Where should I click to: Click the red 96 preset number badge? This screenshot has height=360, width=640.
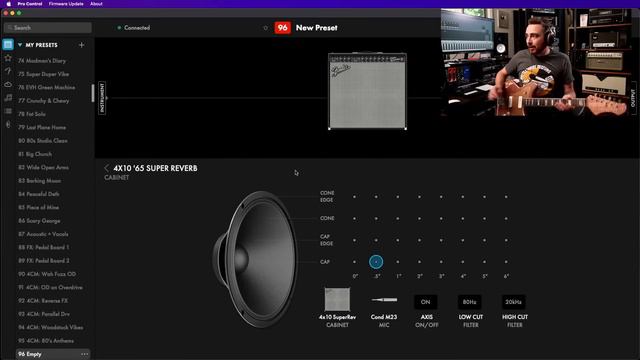(x=282, y=28)
